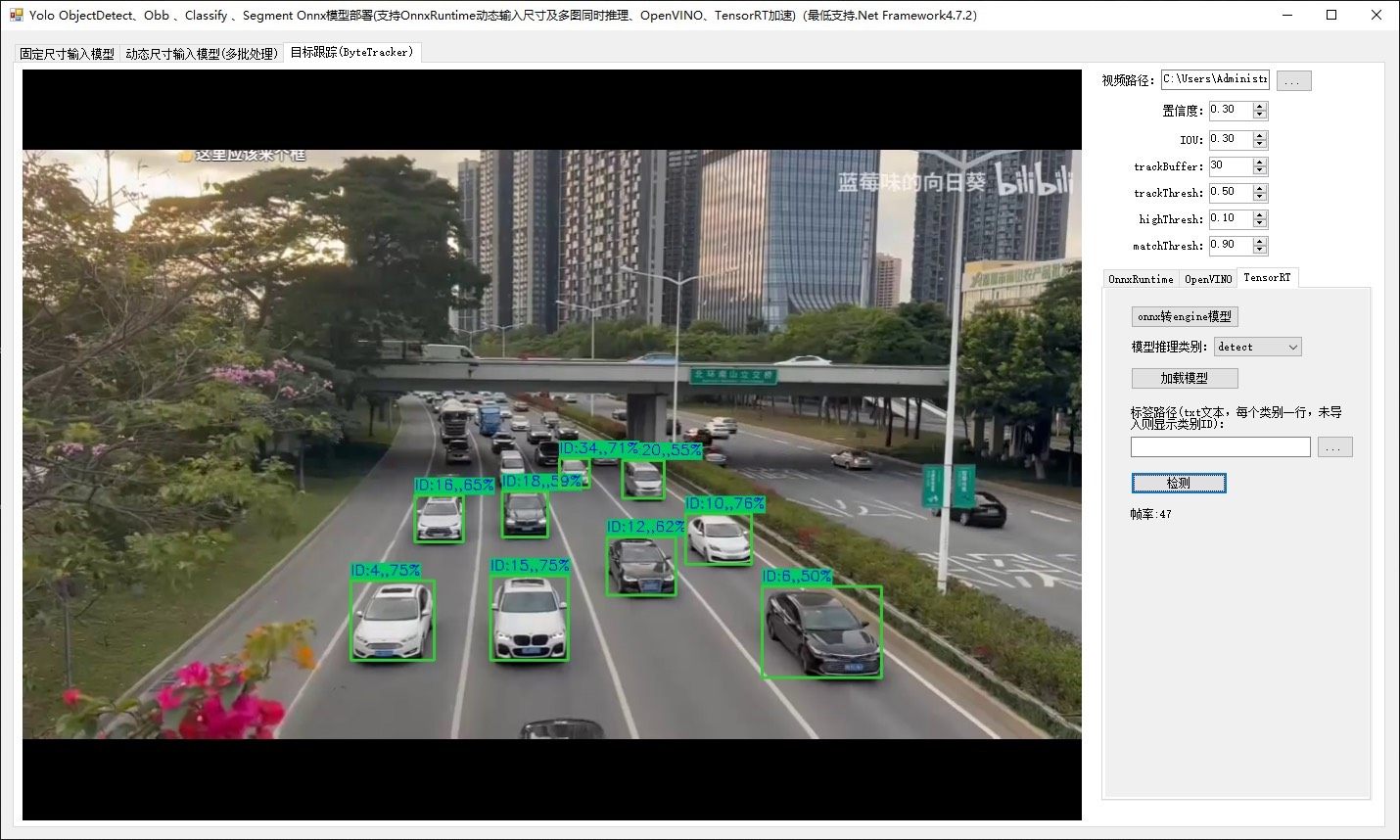Screen dimensions: 1400x840
Task: Minimize the Yolo ObjectDetect window
Action: pyautogui.click(x=1286, y=16)
